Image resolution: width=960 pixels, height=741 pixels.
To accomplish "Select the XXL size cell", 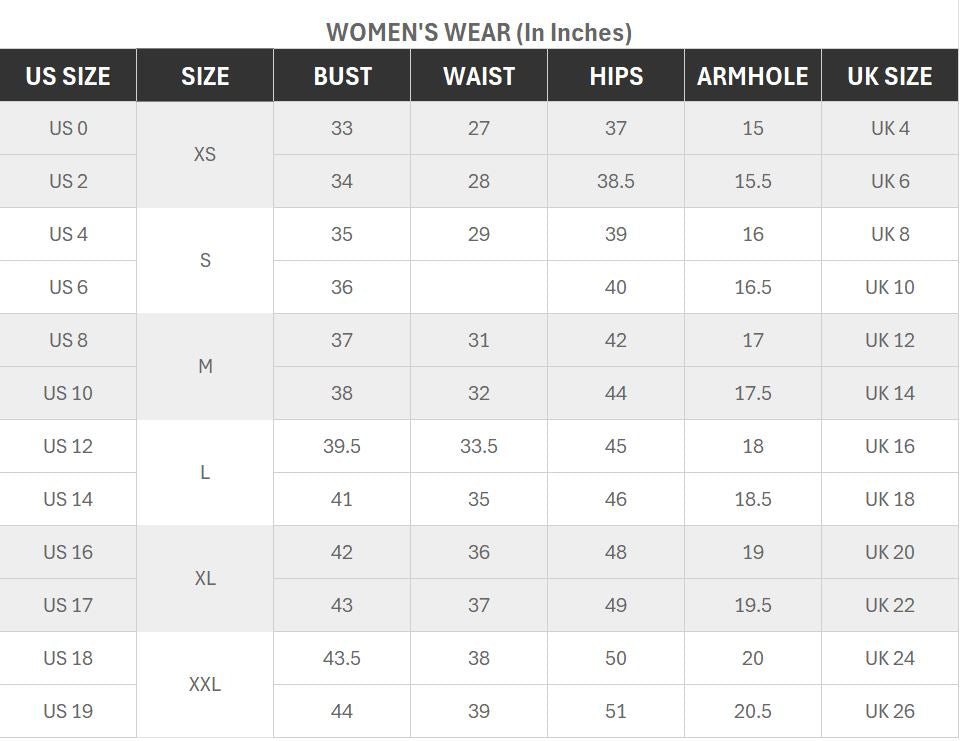I will (205, 685).
